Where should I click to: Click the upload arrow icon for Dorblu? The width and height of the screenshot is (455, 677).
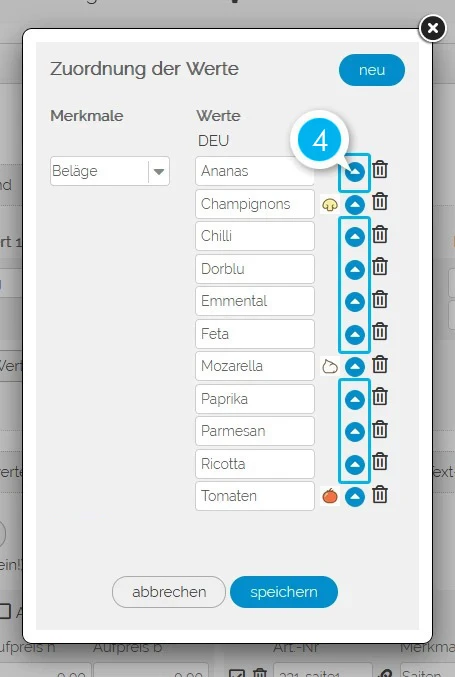click(355, 269)
